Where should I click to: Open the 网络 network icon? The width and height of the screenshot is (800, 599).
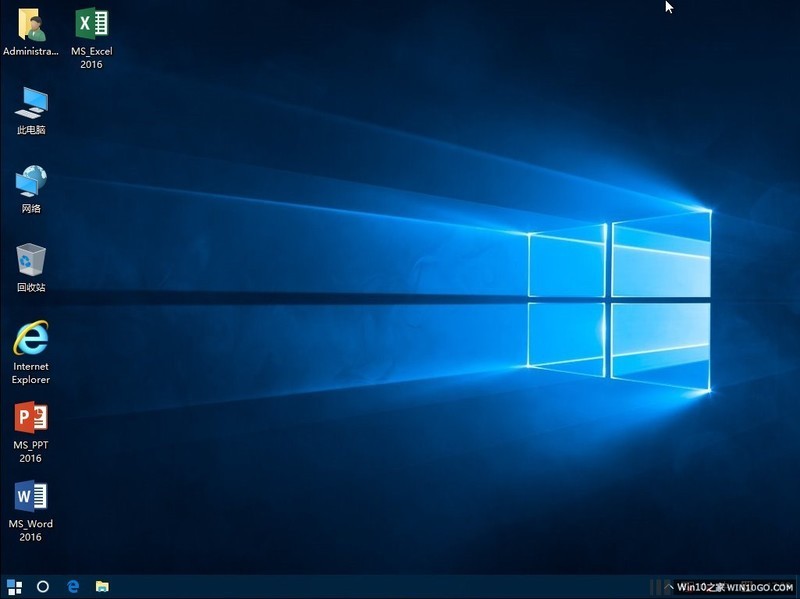tap(31, 181)
